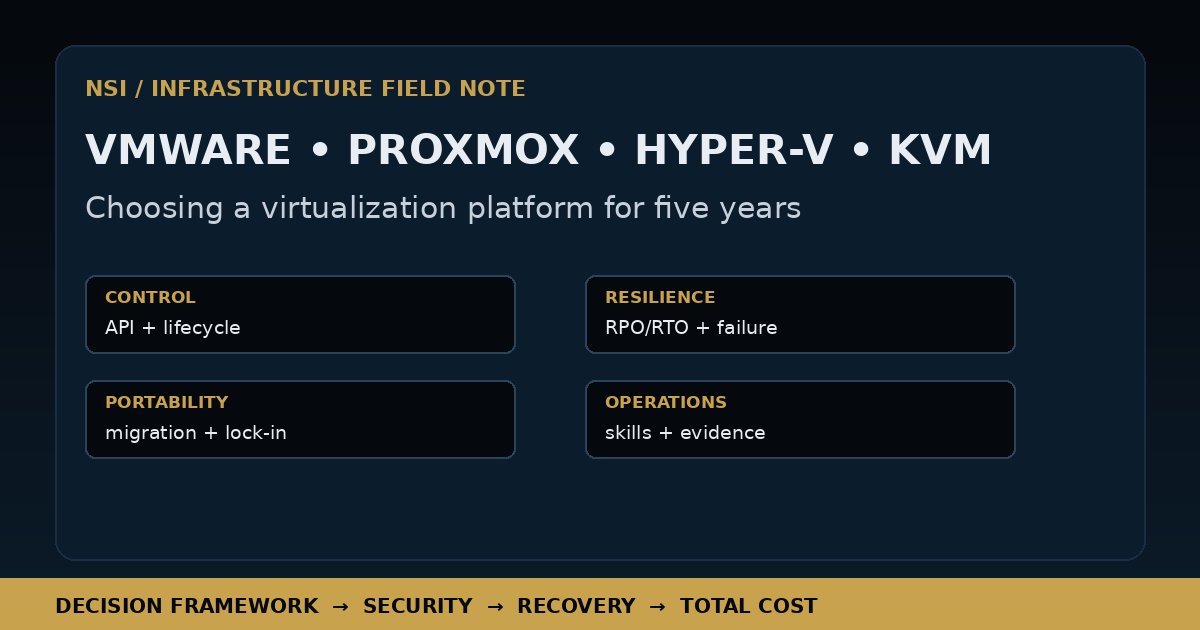Open the PORTABILITY card

click(x=300, y=419)
